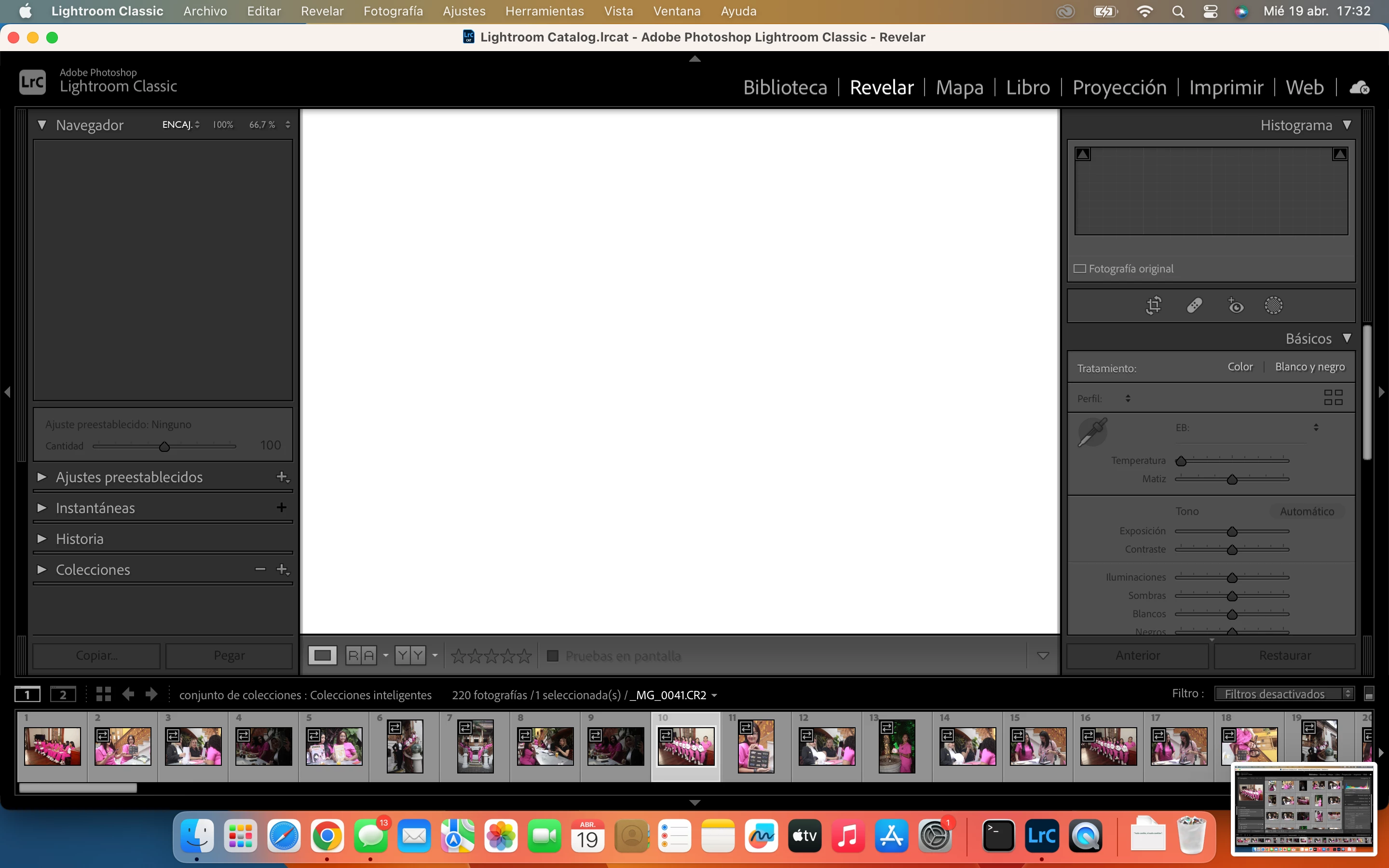
Task: Open the profile browser grid icon
Action: pos(1333,397)
